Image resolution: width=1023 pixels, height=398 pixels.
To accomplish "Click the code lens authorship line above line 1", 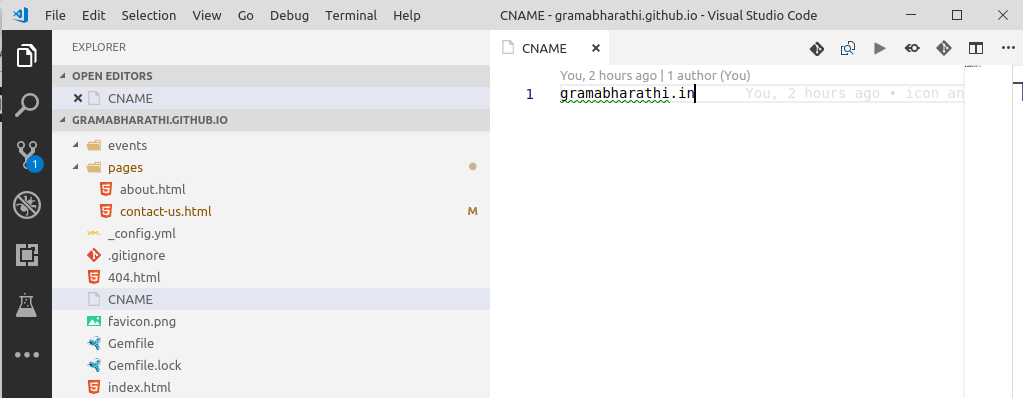I will coord(655,76).
